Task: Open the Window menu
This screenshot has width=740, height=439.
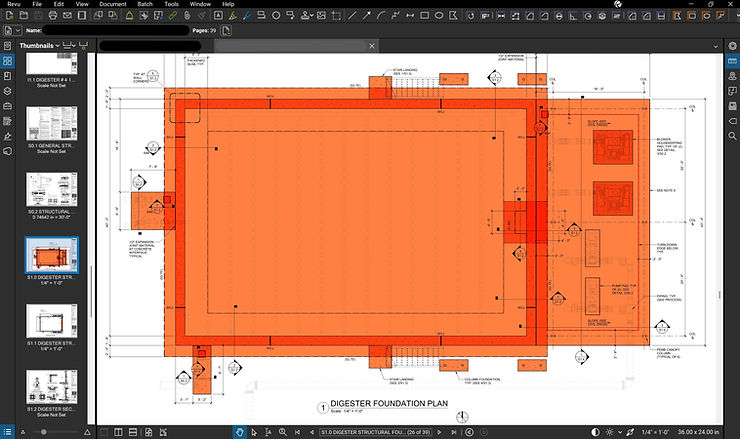Action: pyautogui.click(x=200, y=4)
